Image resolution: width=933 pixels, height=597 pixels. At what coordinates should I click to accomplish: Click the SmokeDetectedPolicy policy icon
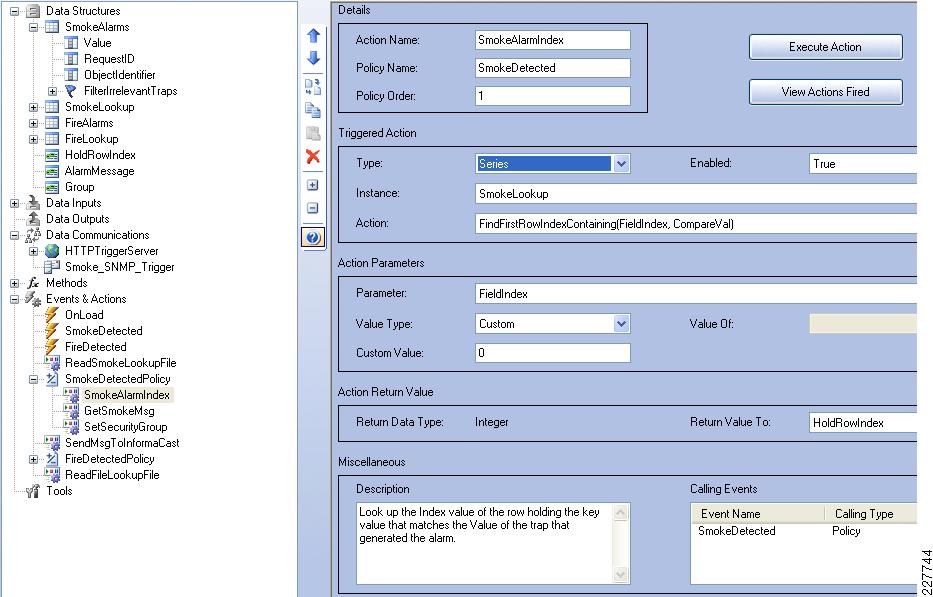pyautogui.click(x=52, y=379)
